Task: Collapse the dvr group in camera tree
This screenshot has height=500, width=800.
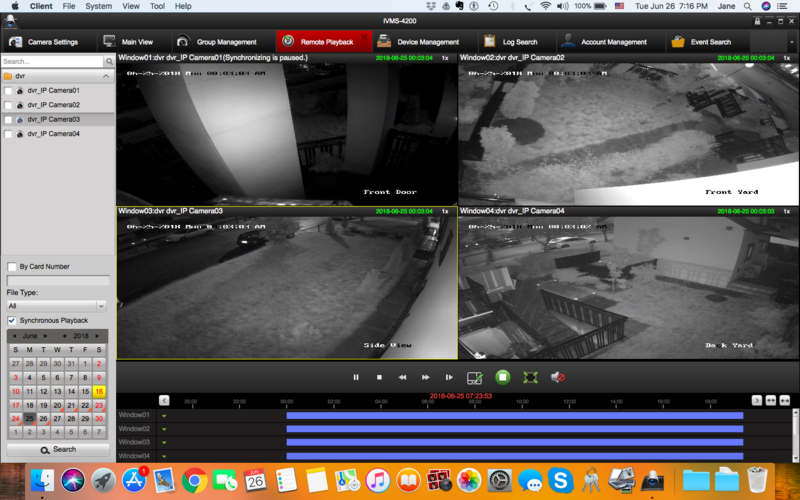Action: (106, 76)
